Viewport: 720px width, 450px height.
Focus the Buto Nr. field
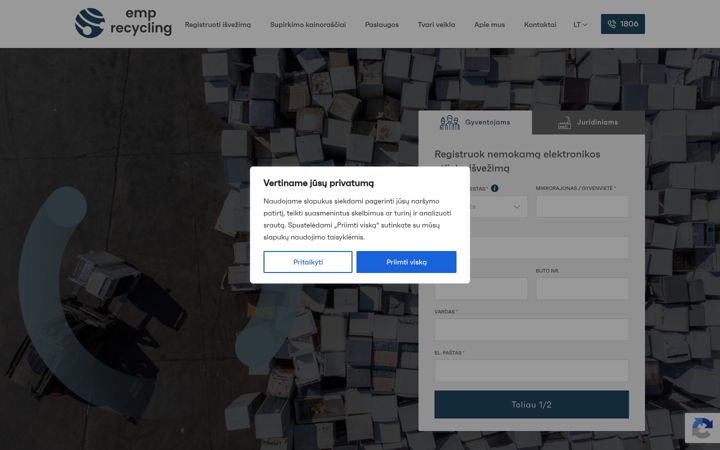click(582, 288)
